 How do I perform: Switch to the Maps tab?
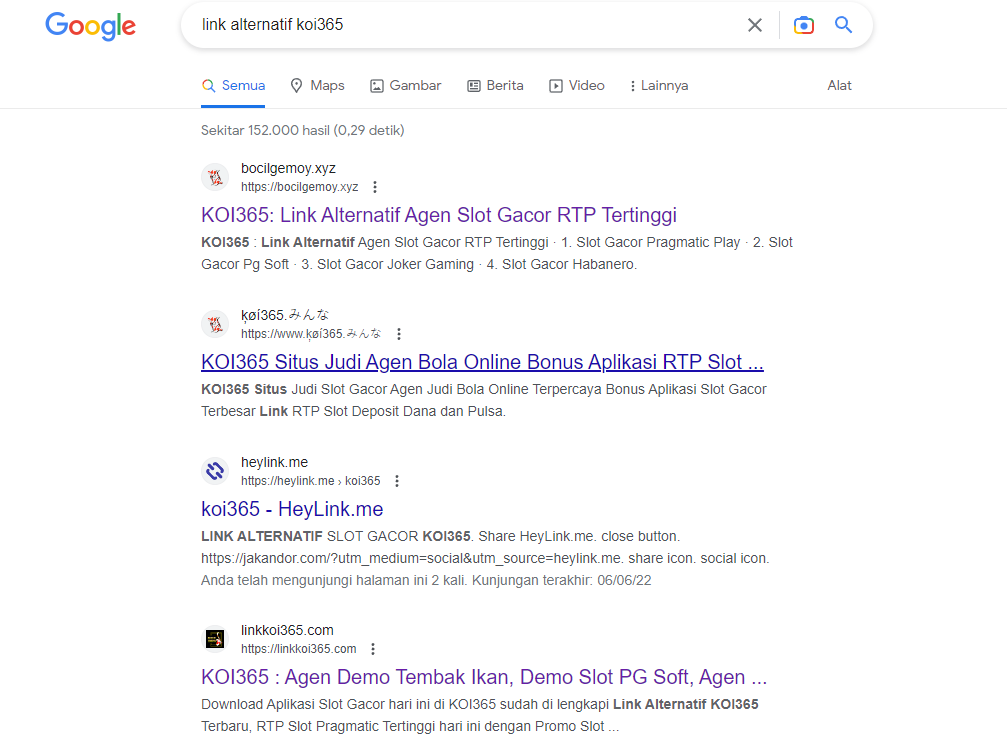pyautogui.click(x=317, y=86)
